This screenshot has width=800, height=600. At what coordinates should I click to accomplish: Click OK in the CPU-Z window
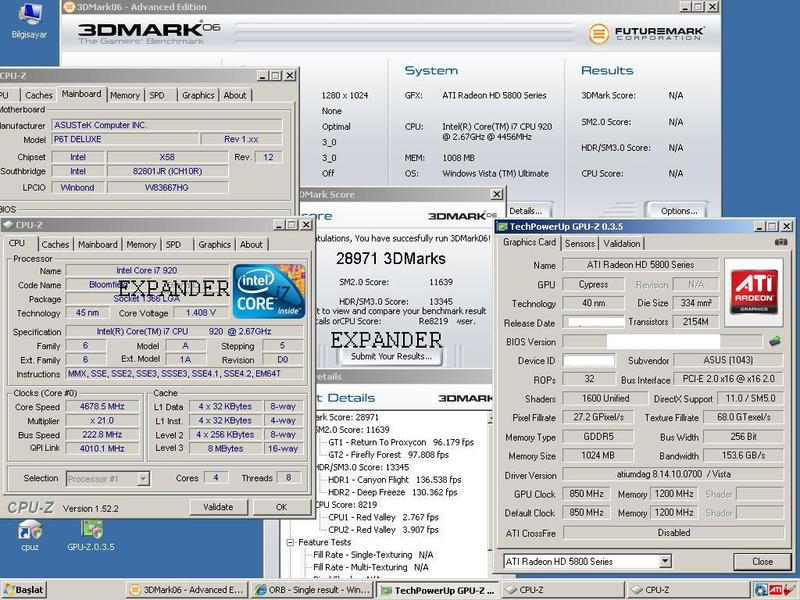pos(282,507)
